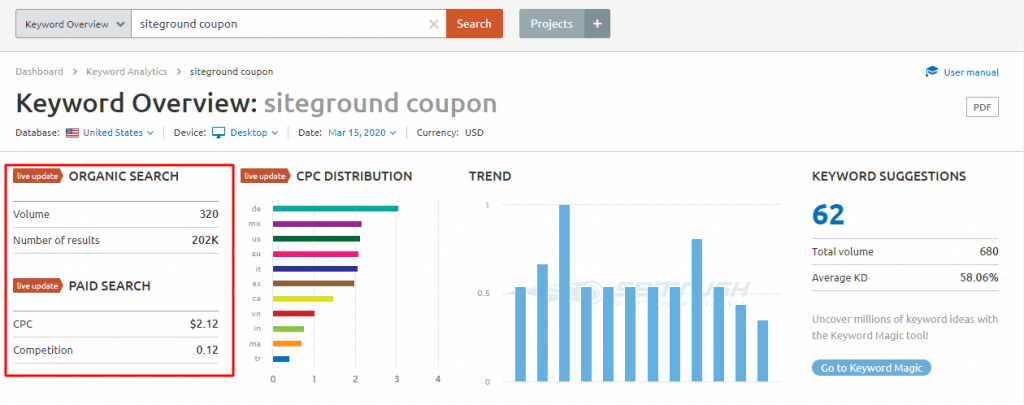The image size is (1024, 405).
Task: Click the graduation cap manual icon
Action: coord(932,72)
